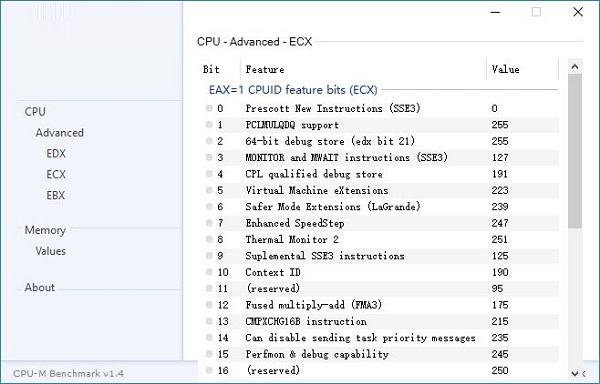Viewport: 600px width, 384px height.
Task: Close the CPU-M Benchmark window
Action: click(578, 12)
